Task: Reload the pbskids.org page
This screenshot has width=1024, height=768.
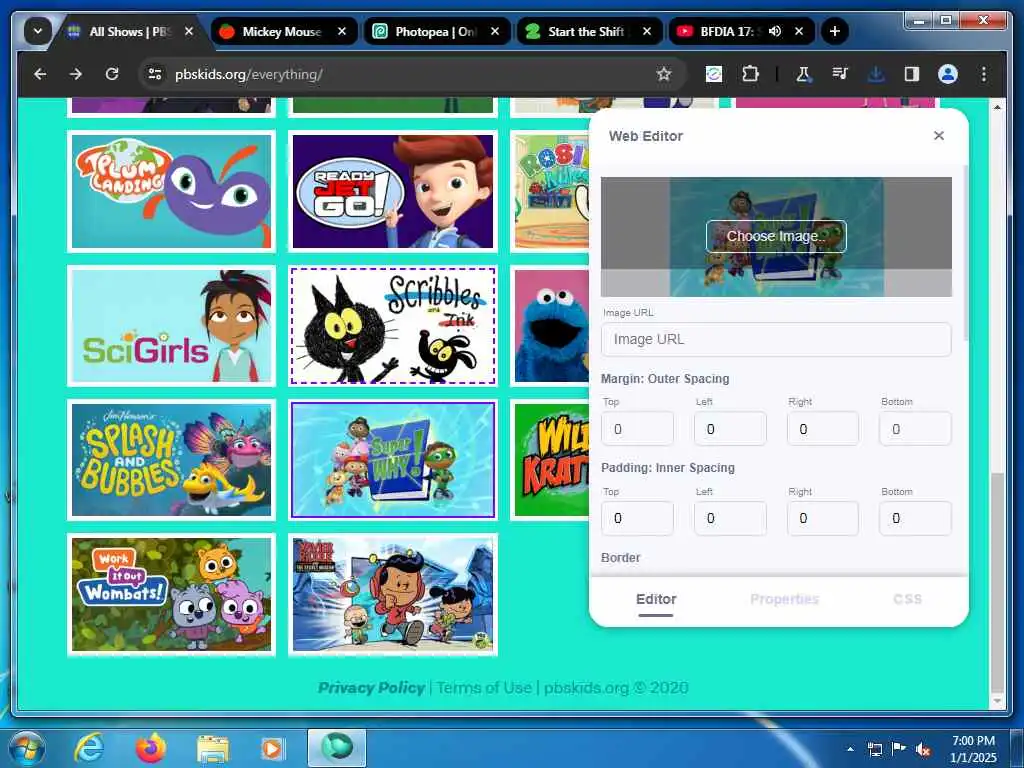Action: [x=112, y=74]
